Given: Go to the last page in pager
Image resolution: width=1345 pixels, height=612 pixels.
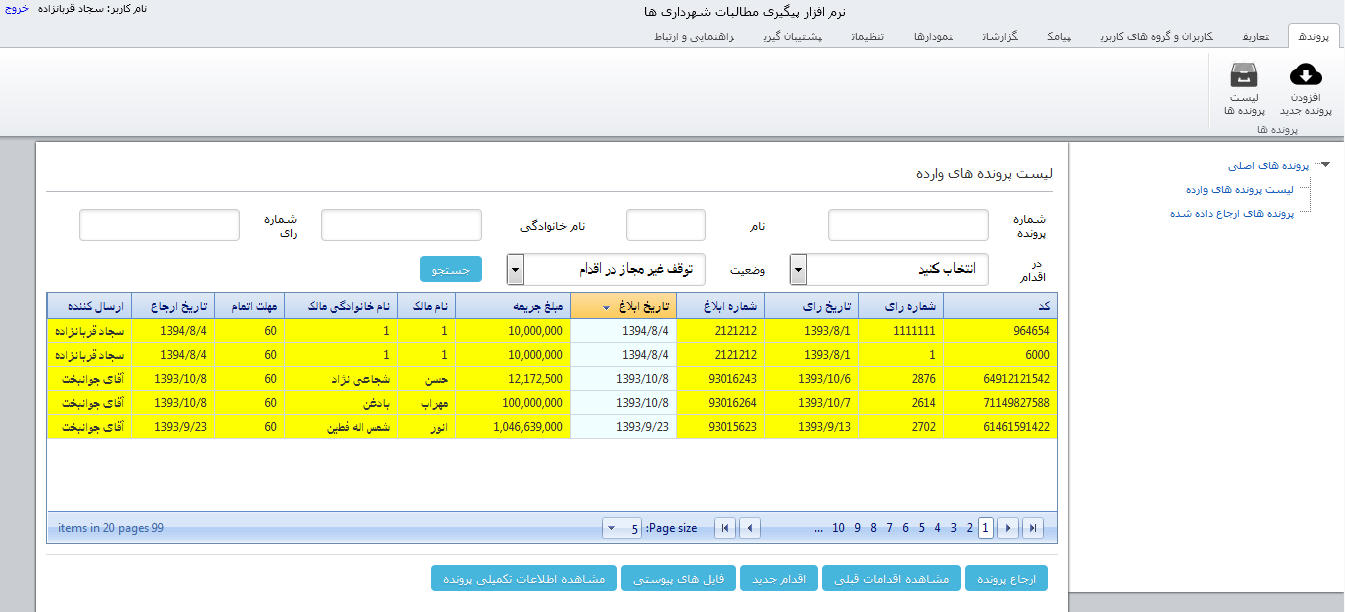Looking at the screenshot, I should [1033, 528].
